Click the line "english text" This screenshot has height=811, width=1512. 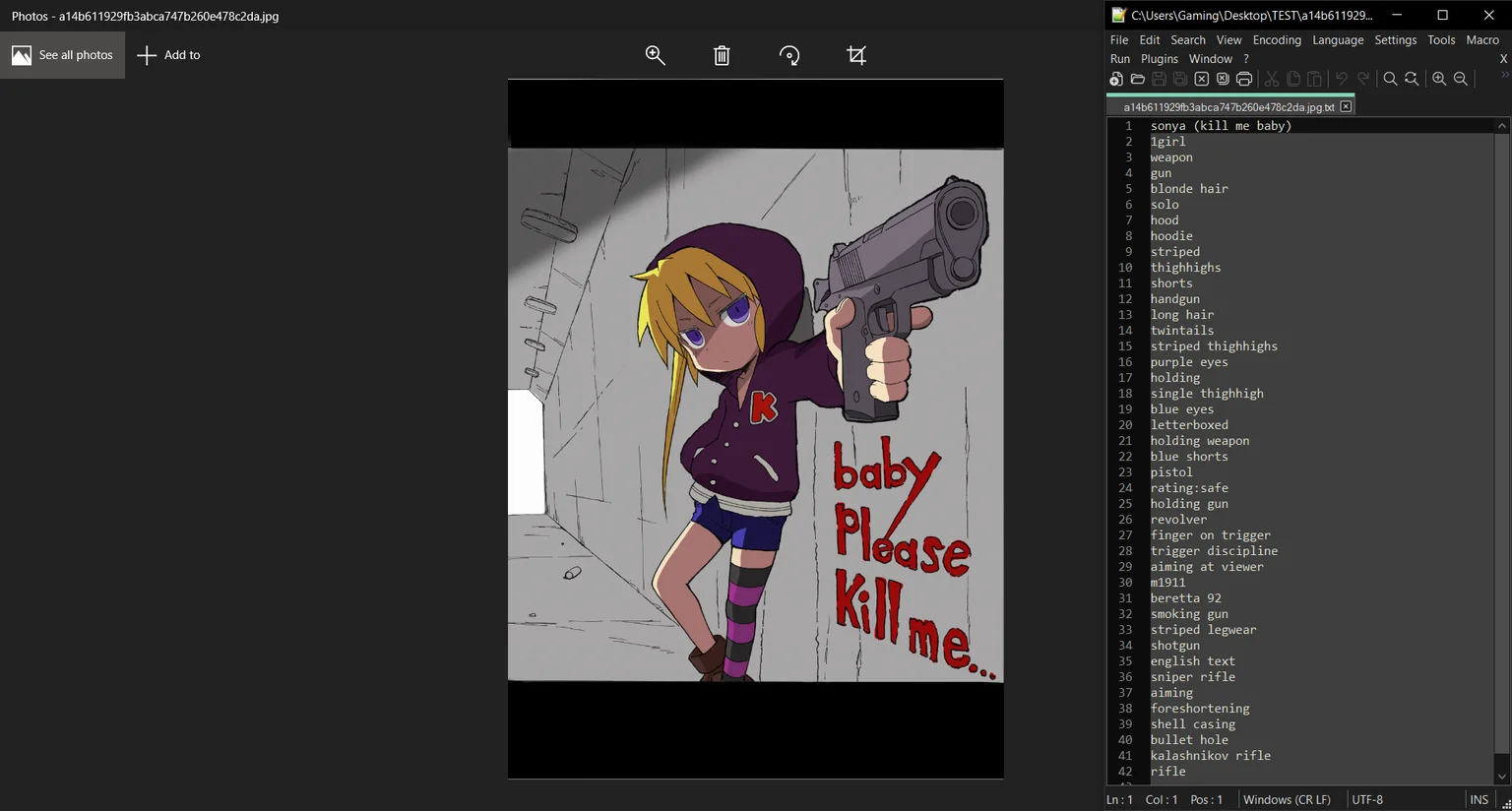click(1193, 661)
